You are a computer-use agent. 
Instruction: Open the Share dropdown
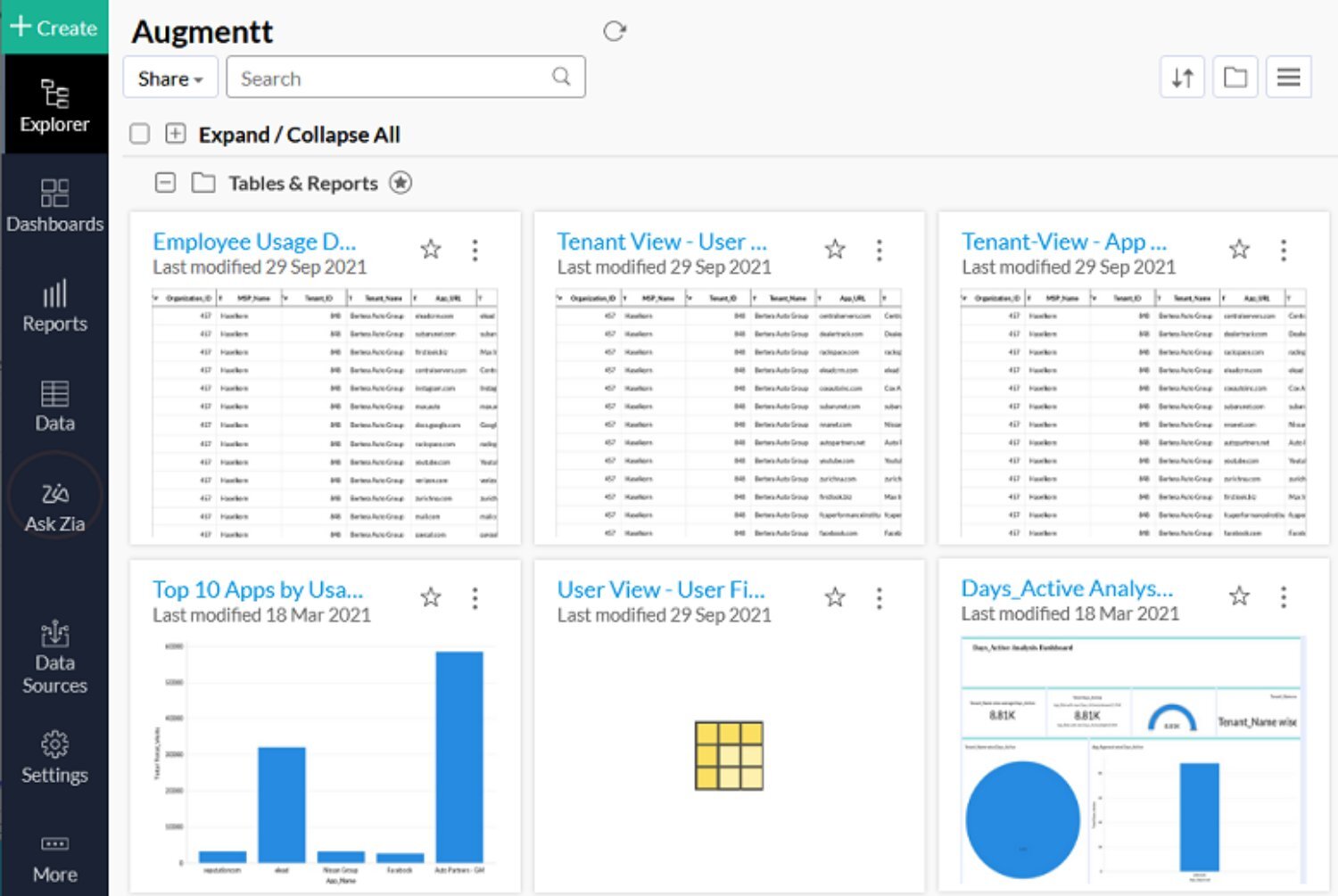[x=169, y=78]
